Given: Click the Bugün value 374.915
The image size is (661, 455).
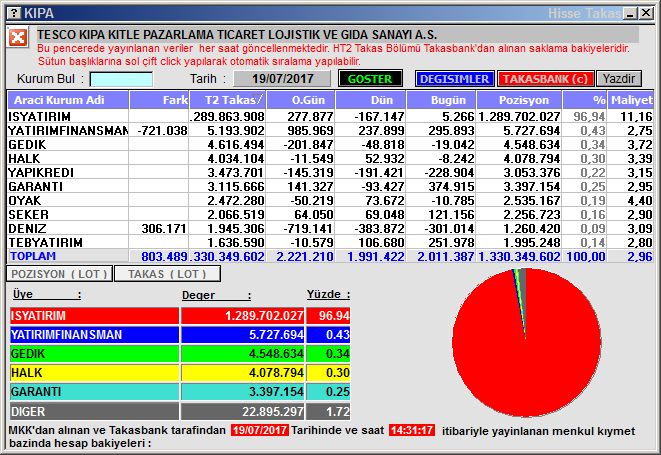Looking at the screenshot, I should (x=451, y=186).
